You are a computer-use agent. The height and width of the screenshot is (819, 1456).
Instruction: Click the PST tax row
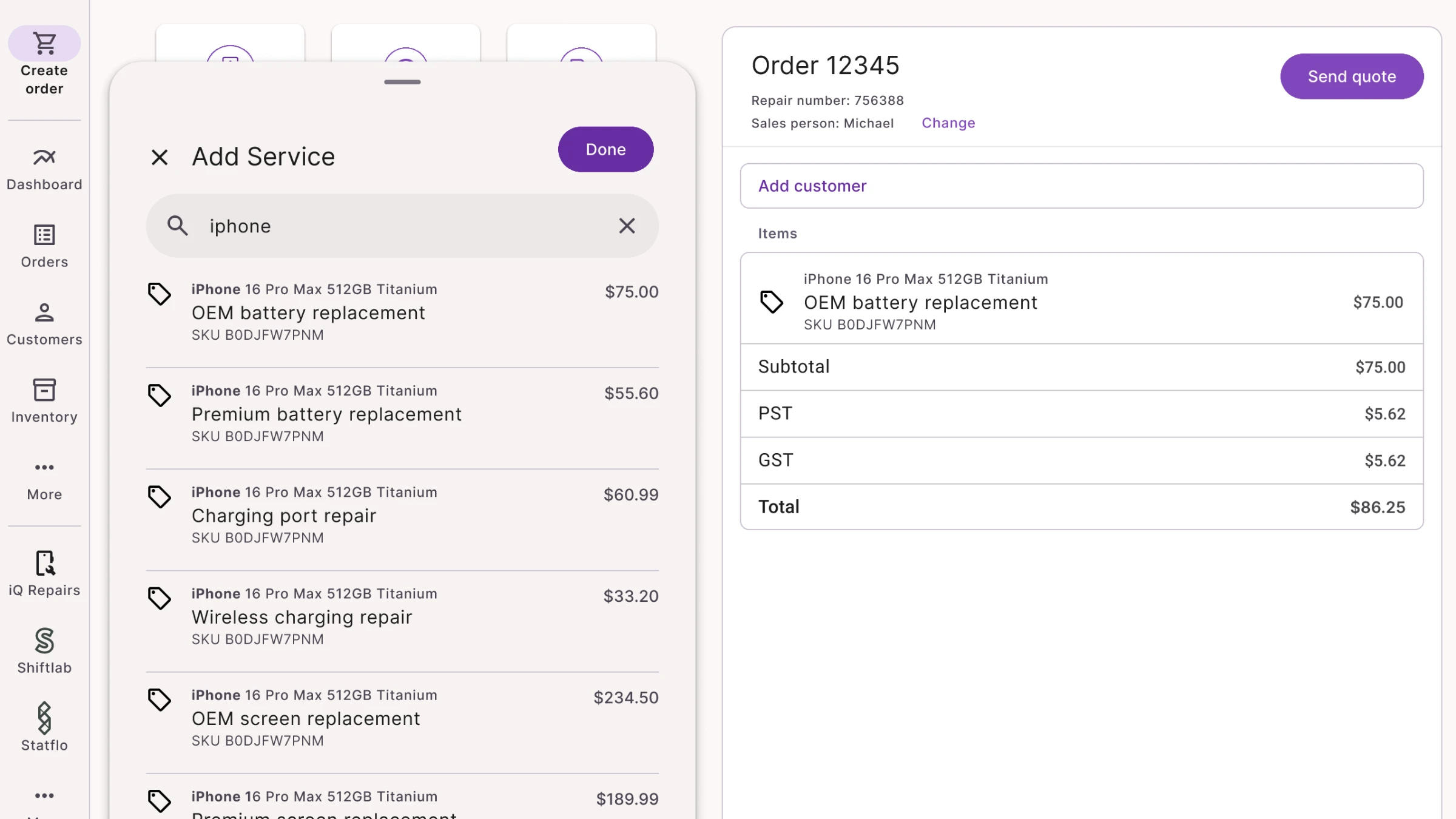point(1081,414)
